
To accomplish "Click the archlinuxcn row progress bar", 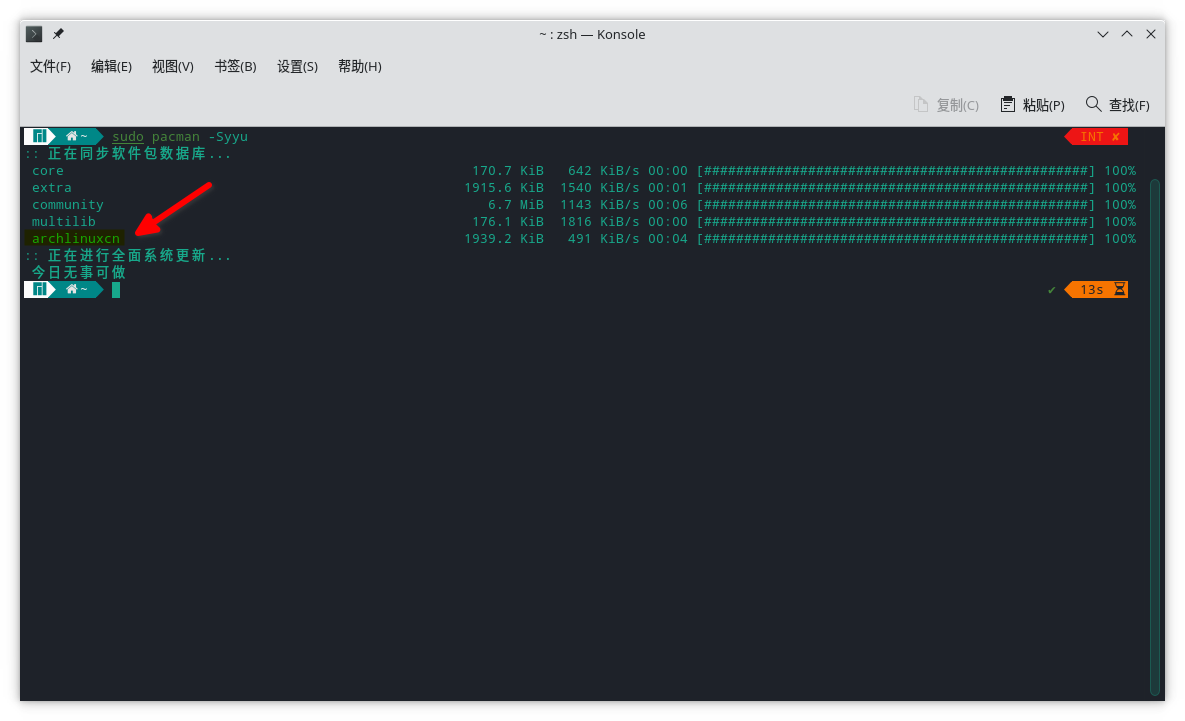I will click(896, 239).
